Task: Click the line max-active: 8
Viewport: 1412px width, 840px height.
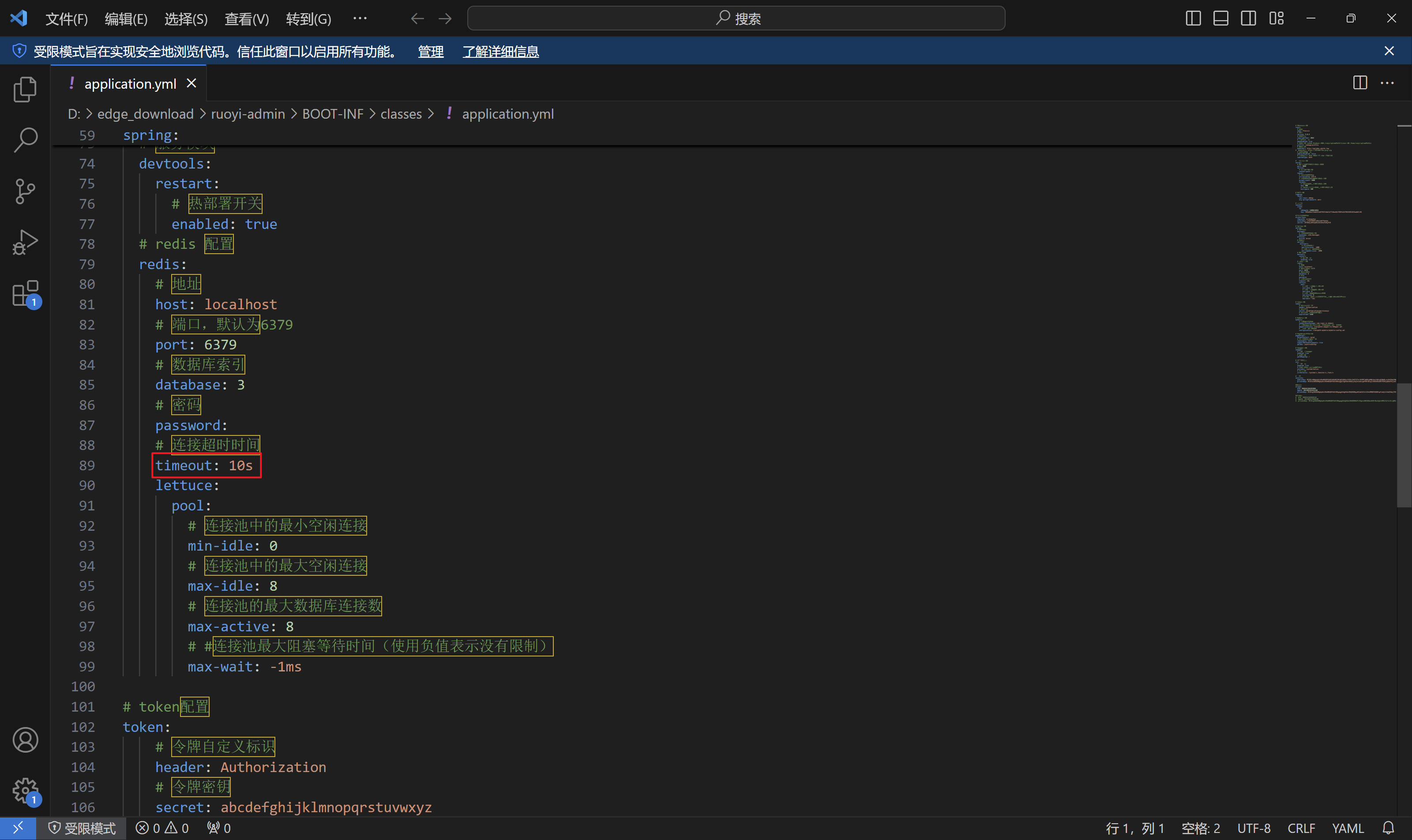Action: click(x=240, y=626)
